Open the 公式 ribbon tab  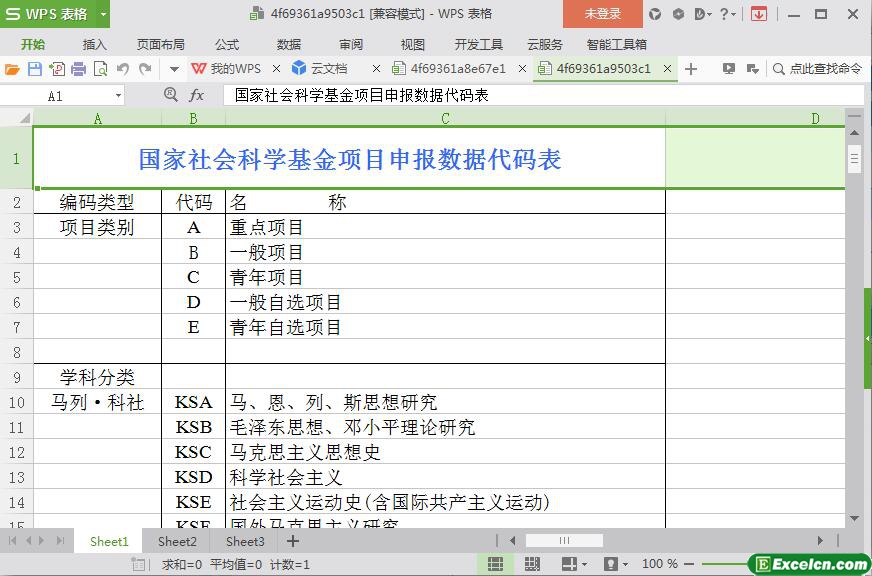point(227,44)
